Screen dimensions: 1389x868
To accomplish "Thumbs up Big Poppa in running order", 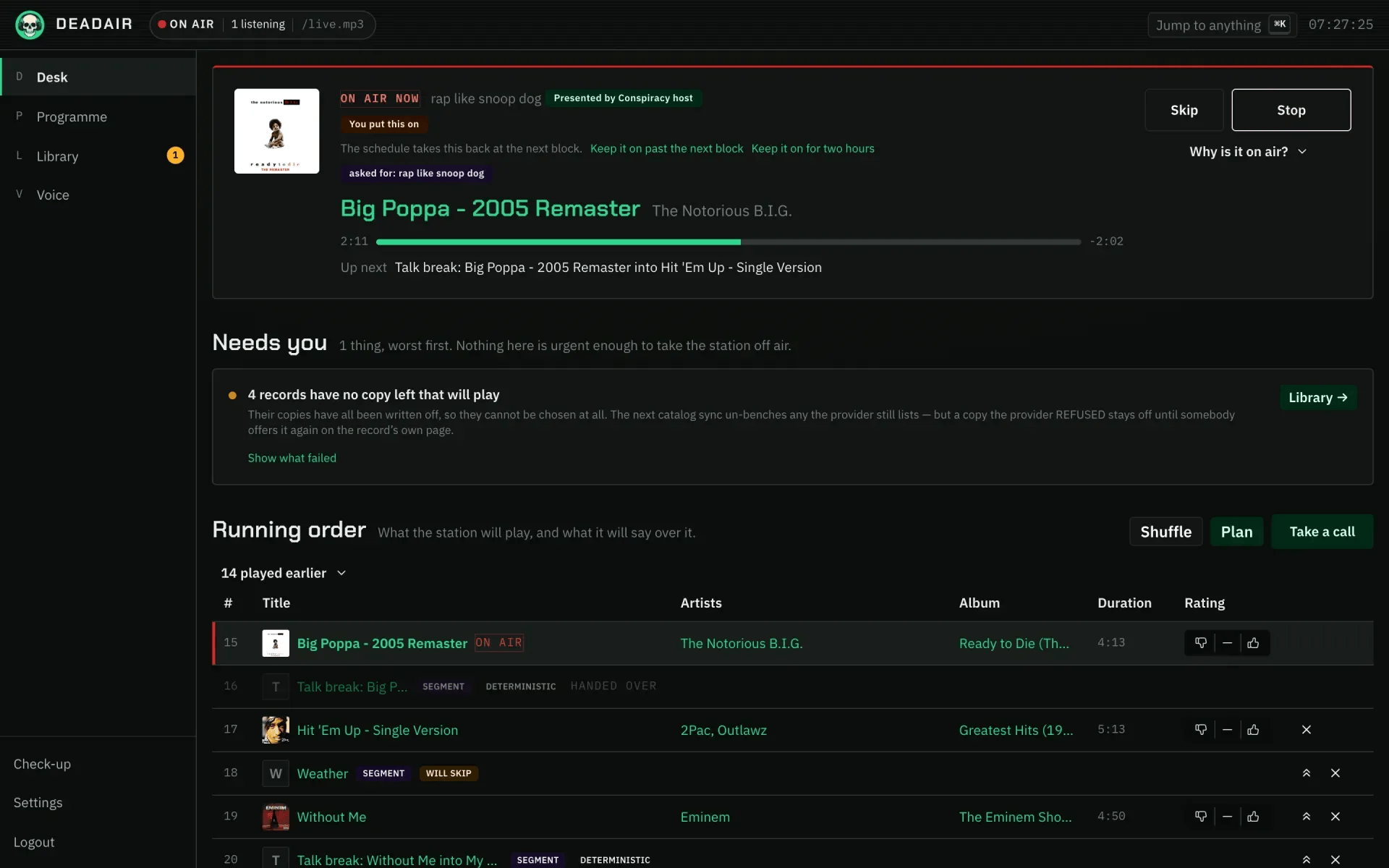I will (x=1254, y=643).
